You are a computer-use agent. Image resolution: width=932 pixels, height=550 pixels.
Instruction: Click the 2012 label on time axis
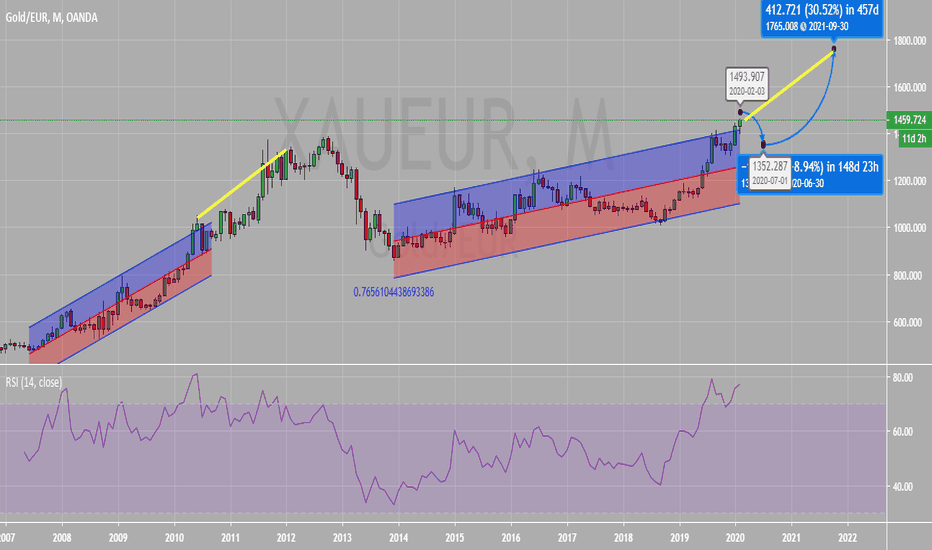286,538
